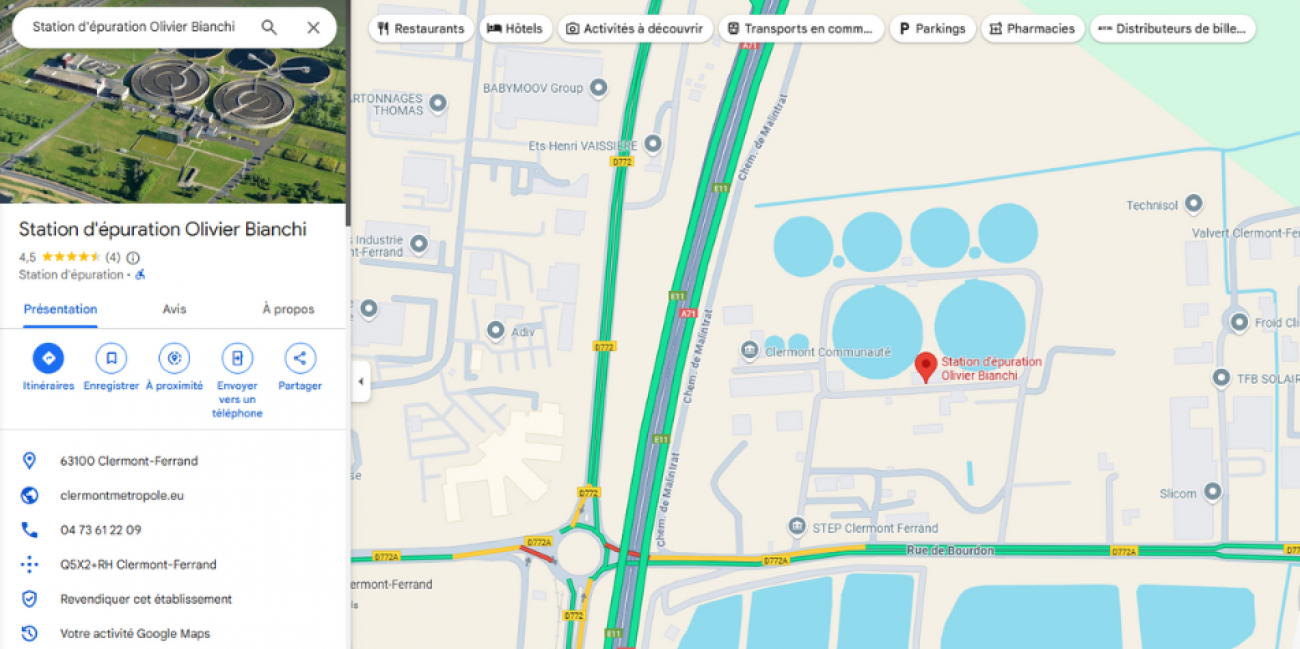
Task: Click the Clermont Communauté map marker
Action: [749, 351]
